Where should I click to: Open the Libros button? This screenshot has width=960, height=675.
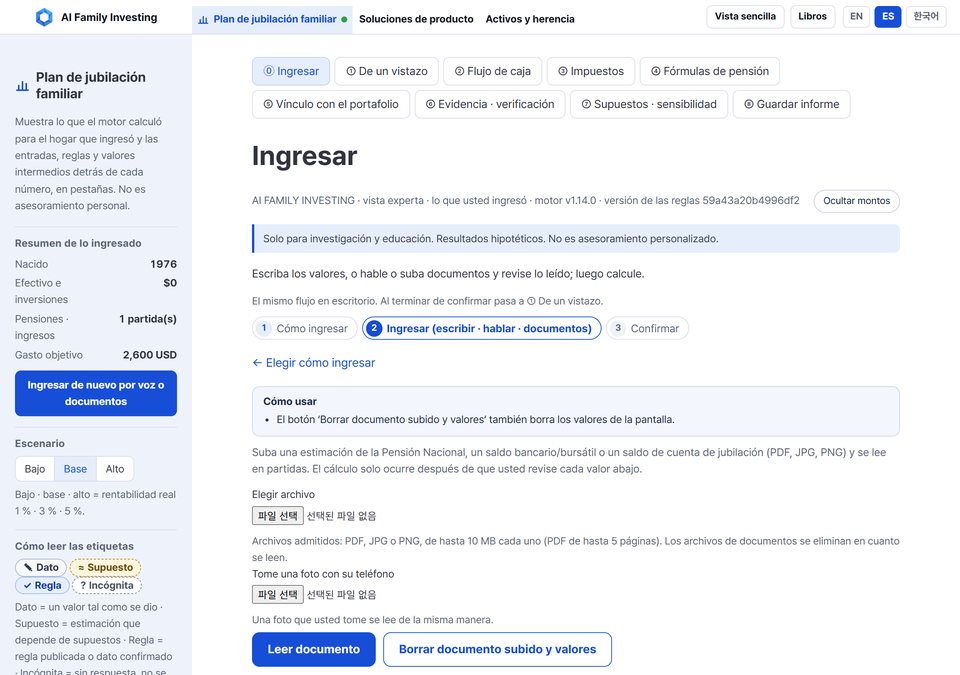[x=812, y=17]
